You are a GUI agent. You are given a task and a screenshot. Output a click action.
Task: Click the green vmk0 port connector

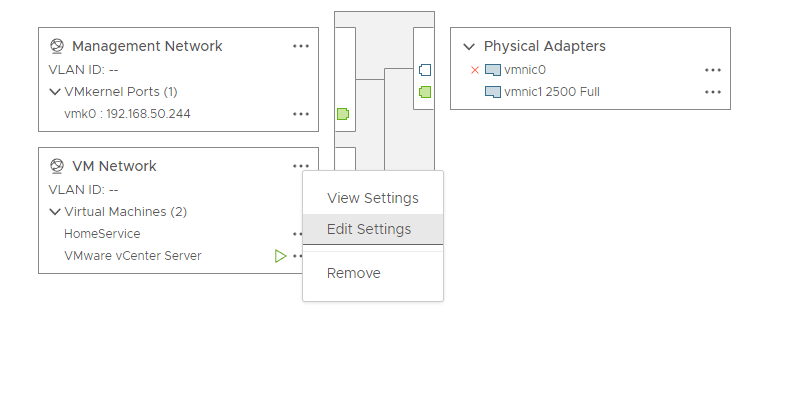pyautogui.click(x=342, y=114)
